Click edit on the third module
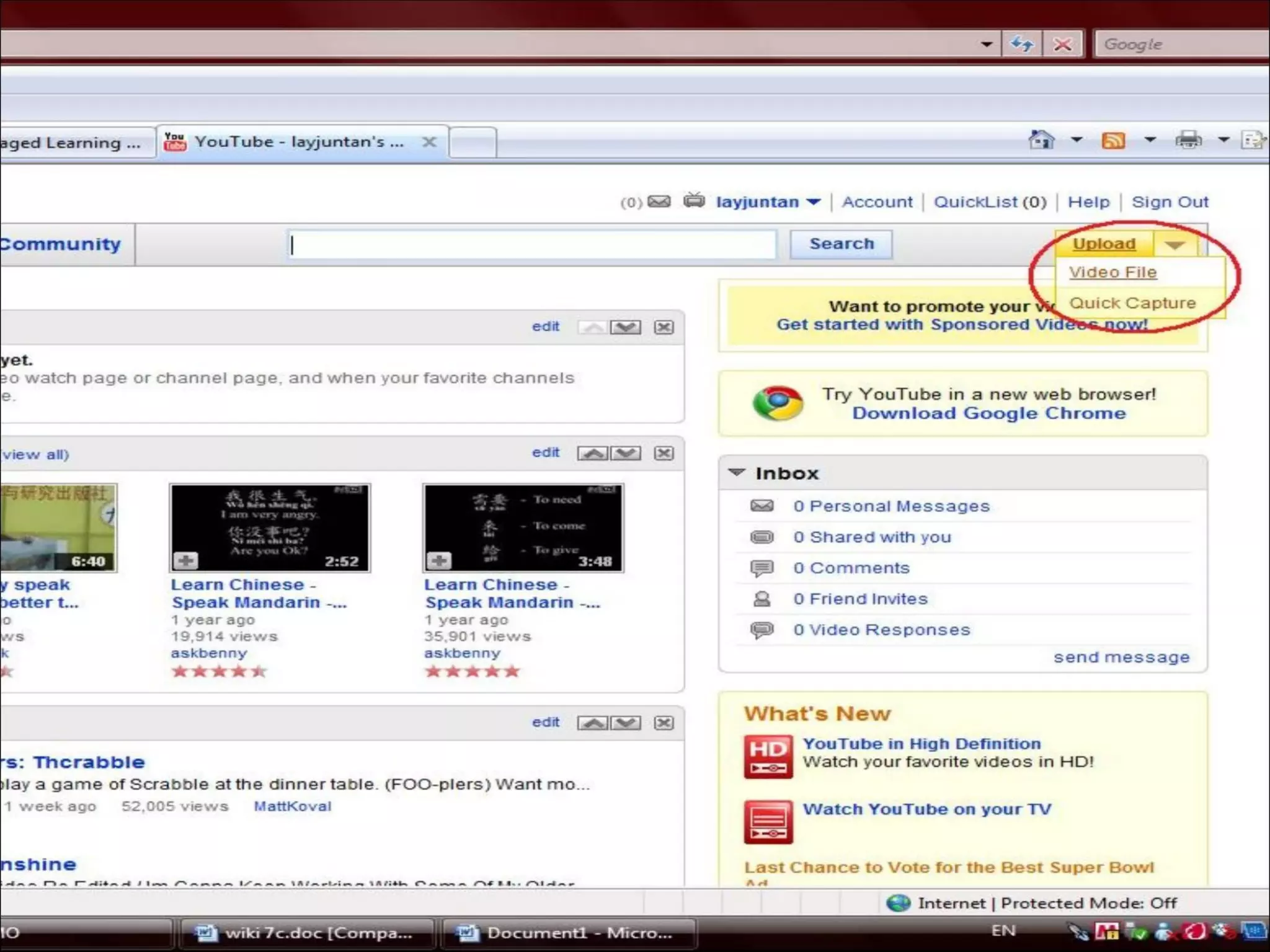1270x952 pixels. click(x=546, y=723)
